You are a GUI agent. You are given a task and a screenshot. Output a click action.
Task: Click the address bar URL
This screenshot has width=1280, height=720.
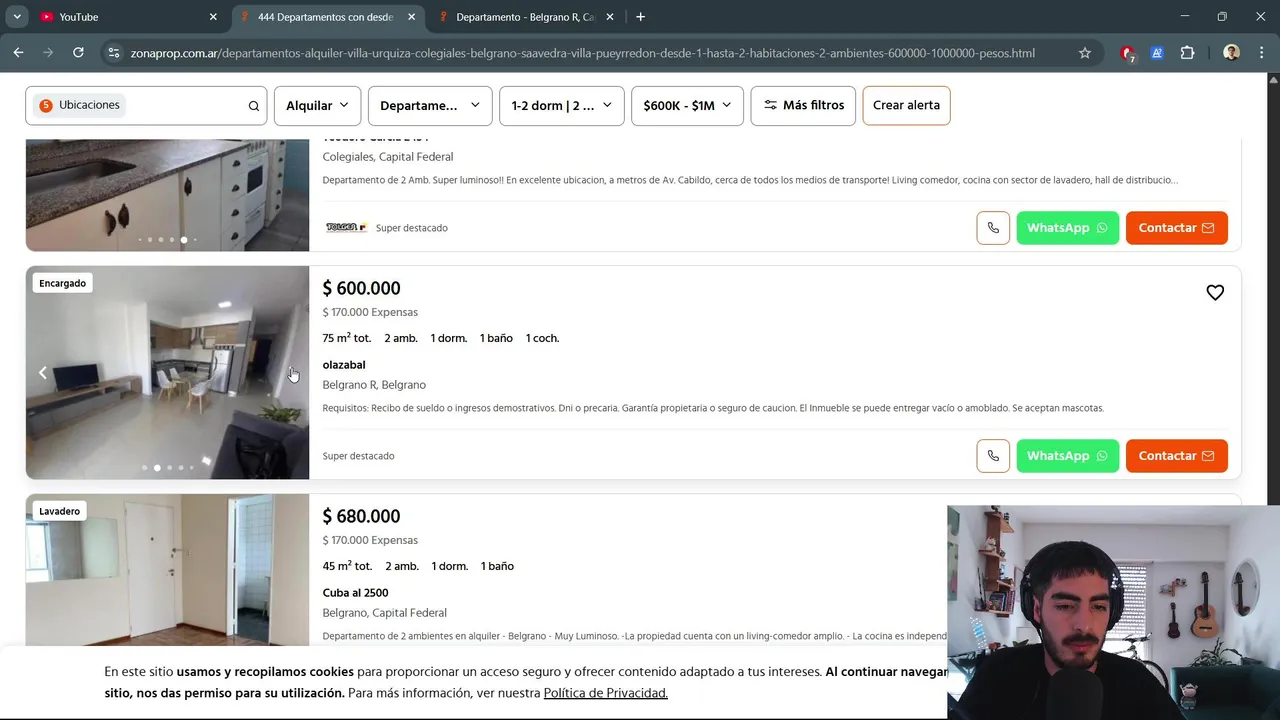click(582, 53)
